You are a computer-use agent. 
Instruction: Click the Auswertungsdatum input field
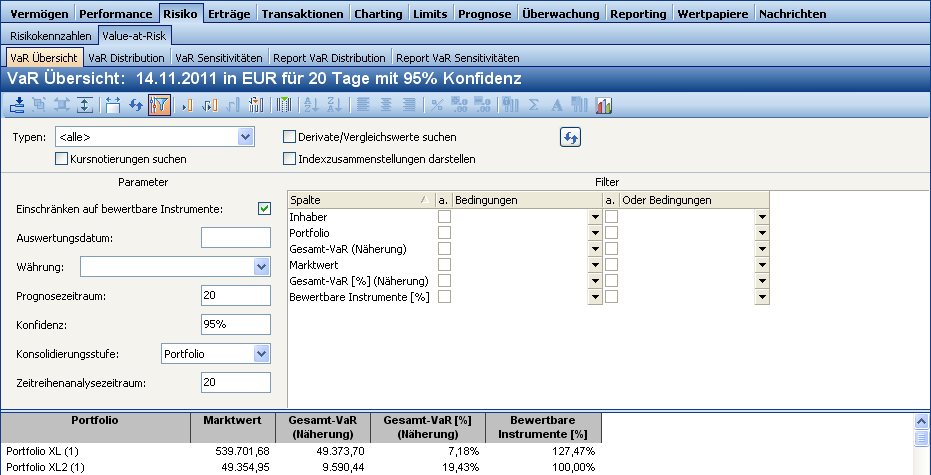point(235,238)
